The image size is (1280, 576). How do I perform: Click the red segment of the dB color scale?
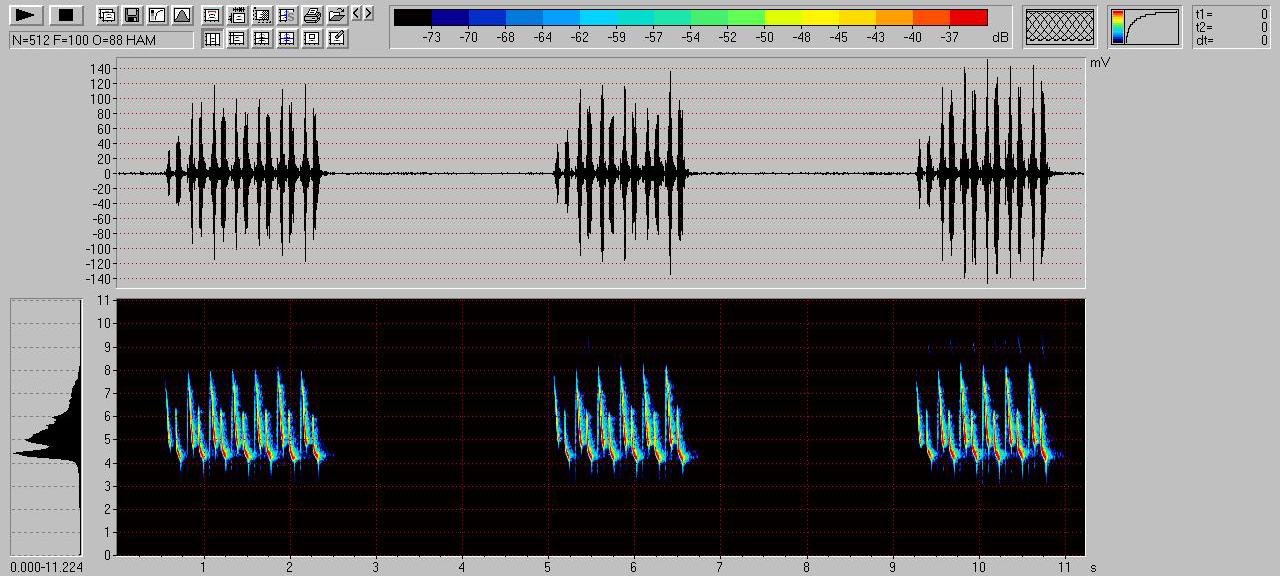[x=968, y=17]
